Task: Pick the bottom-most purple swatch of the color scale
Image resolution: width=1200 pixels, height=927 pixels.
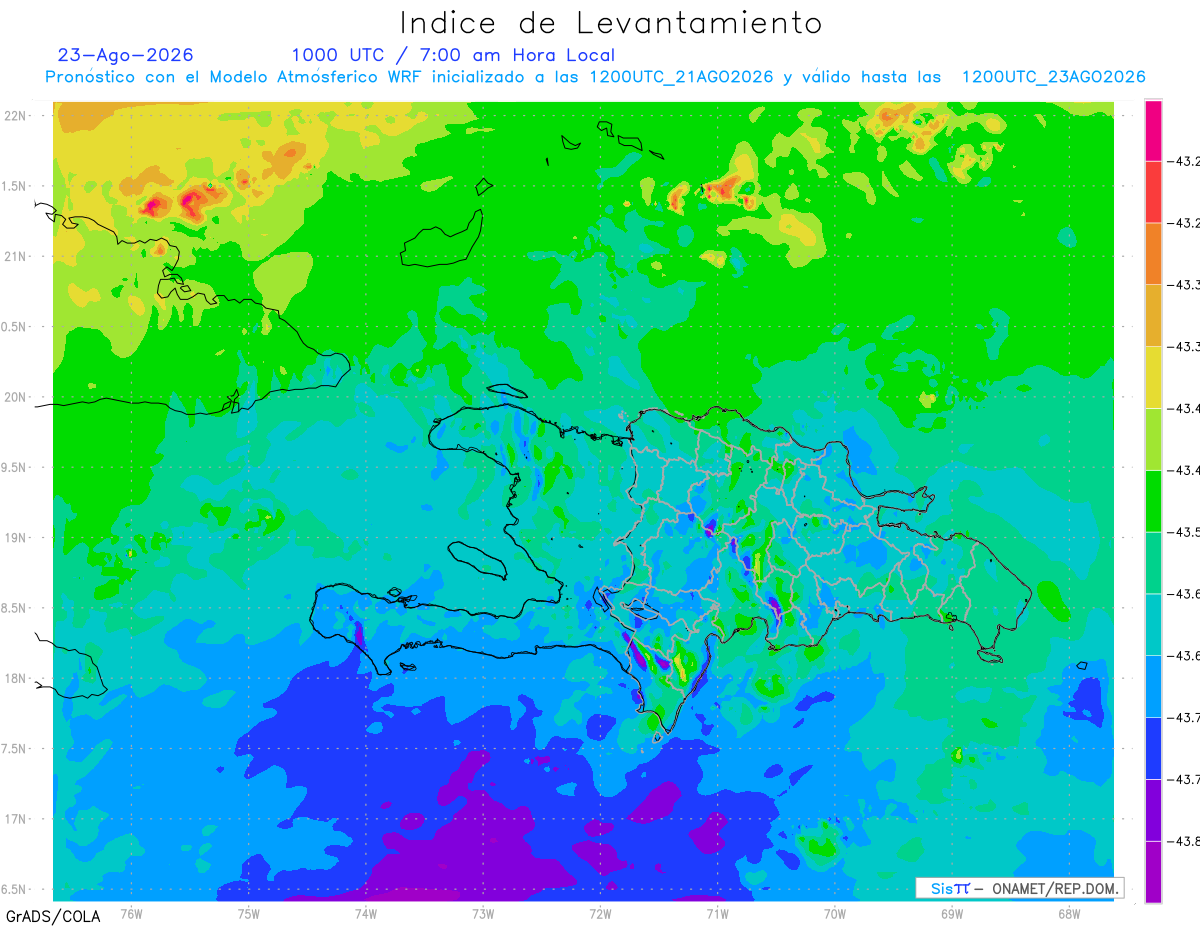Action: pos(1153,871)
